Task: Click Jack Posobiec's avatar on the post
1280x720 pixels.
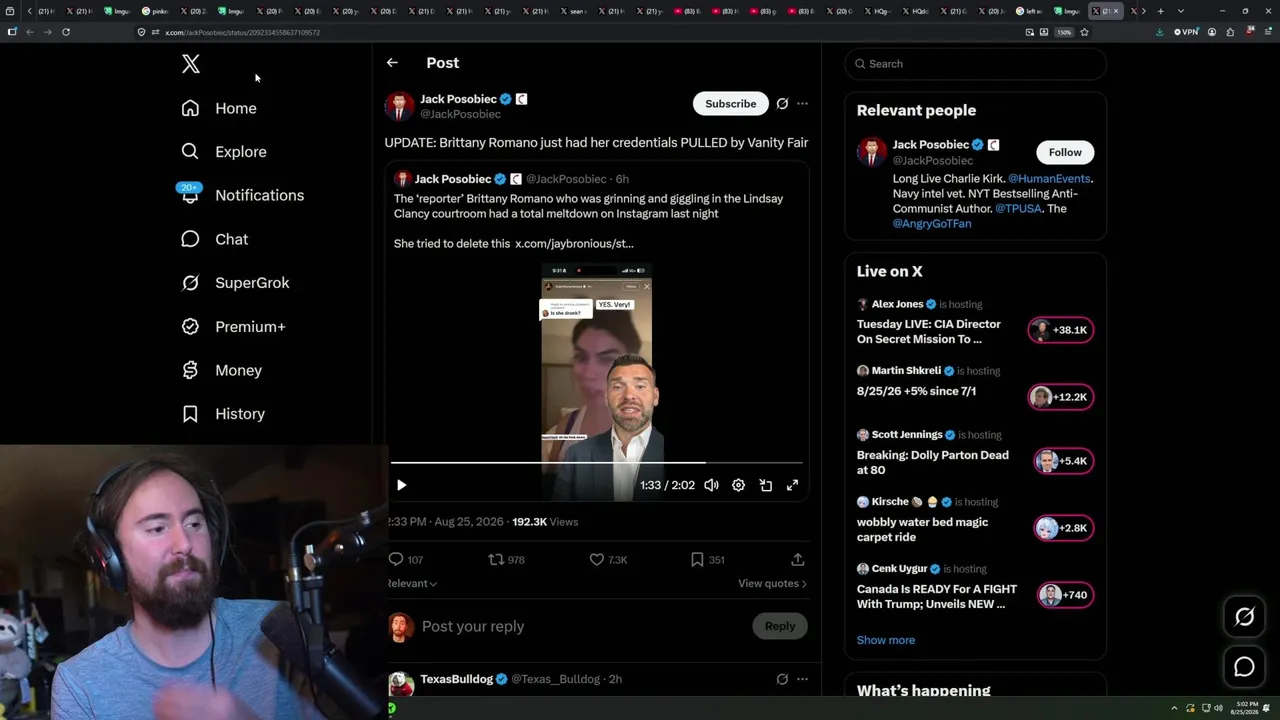Action: (399, 106)
